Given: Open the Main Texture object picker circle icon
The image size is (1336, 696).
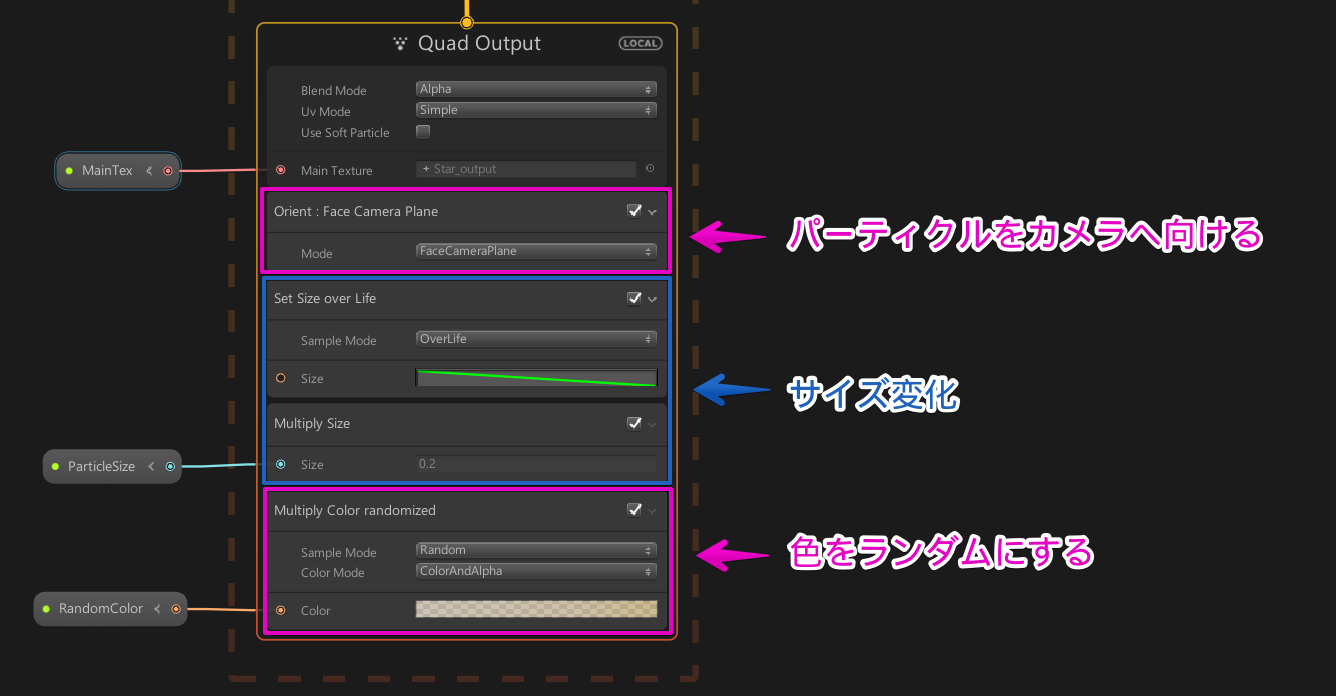Looking at the screenshot, I should point(650,169).
